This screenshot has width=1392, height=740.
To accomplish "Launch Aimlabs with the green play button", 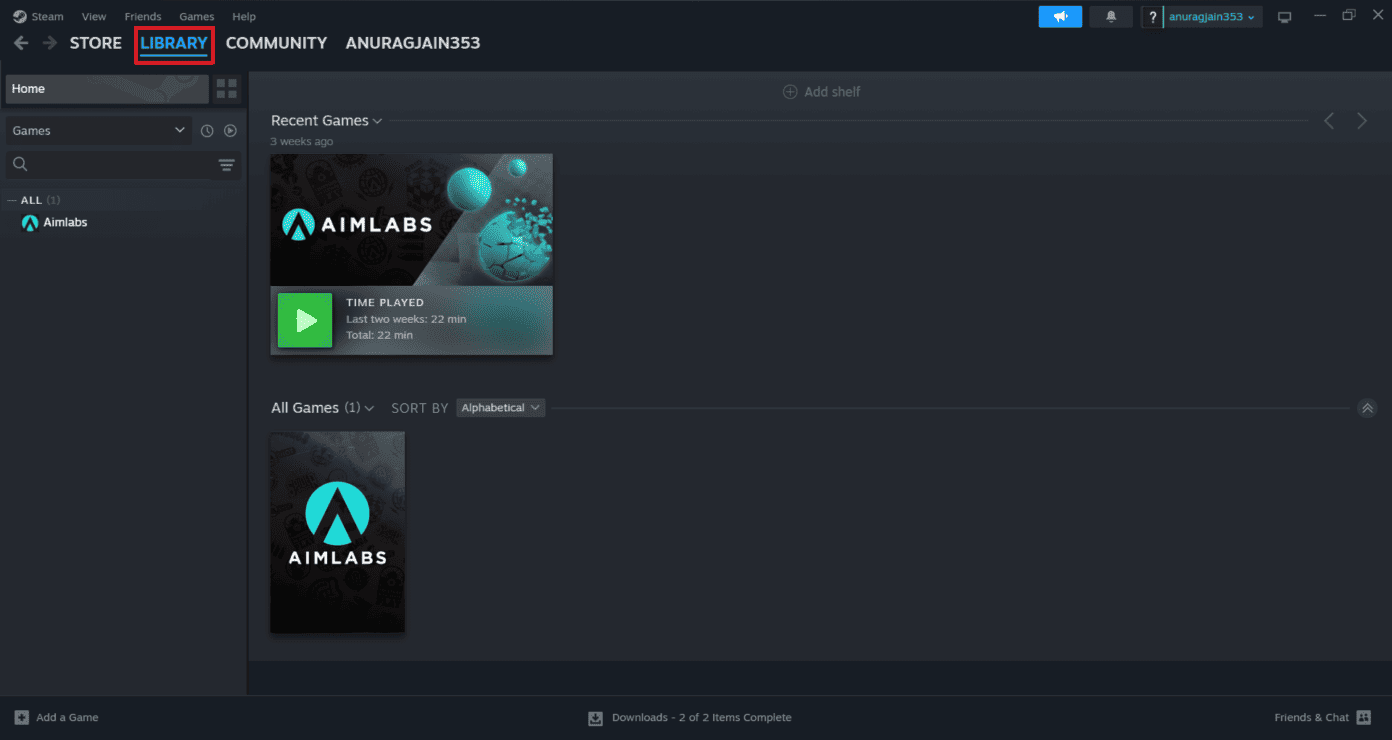I will pyautogui.click(x=305, y=320).
